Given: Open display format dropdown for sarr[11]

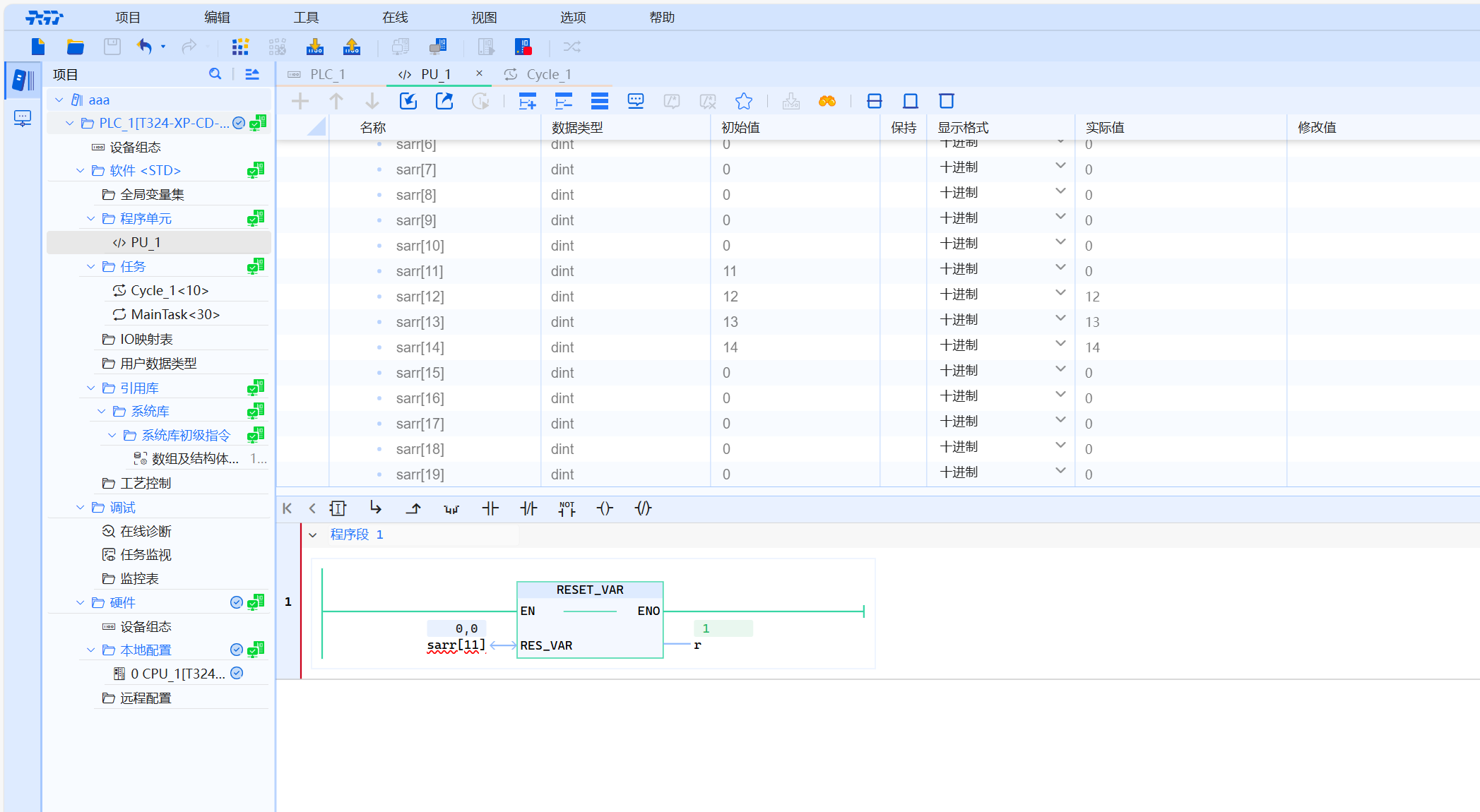Looking at the screenshot, I should [x=1060, y=268].
